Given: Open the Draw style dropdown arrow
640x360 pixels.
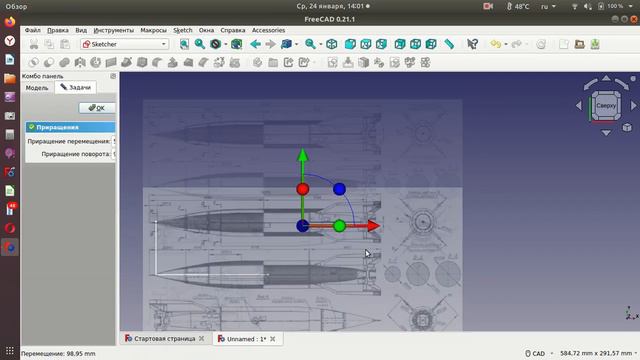Looking at the screenshot, I should pos(225,44).
